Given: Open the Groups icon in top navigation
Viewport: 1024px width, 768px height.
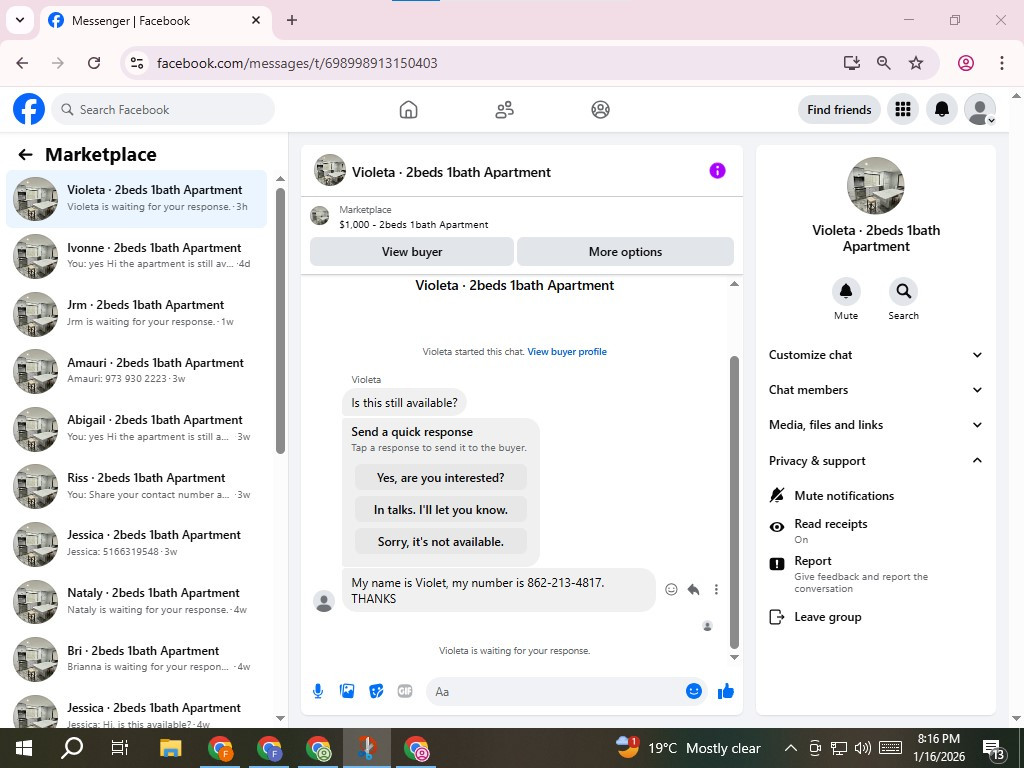Looking at the screenshot, I should [x=600, y=110].
